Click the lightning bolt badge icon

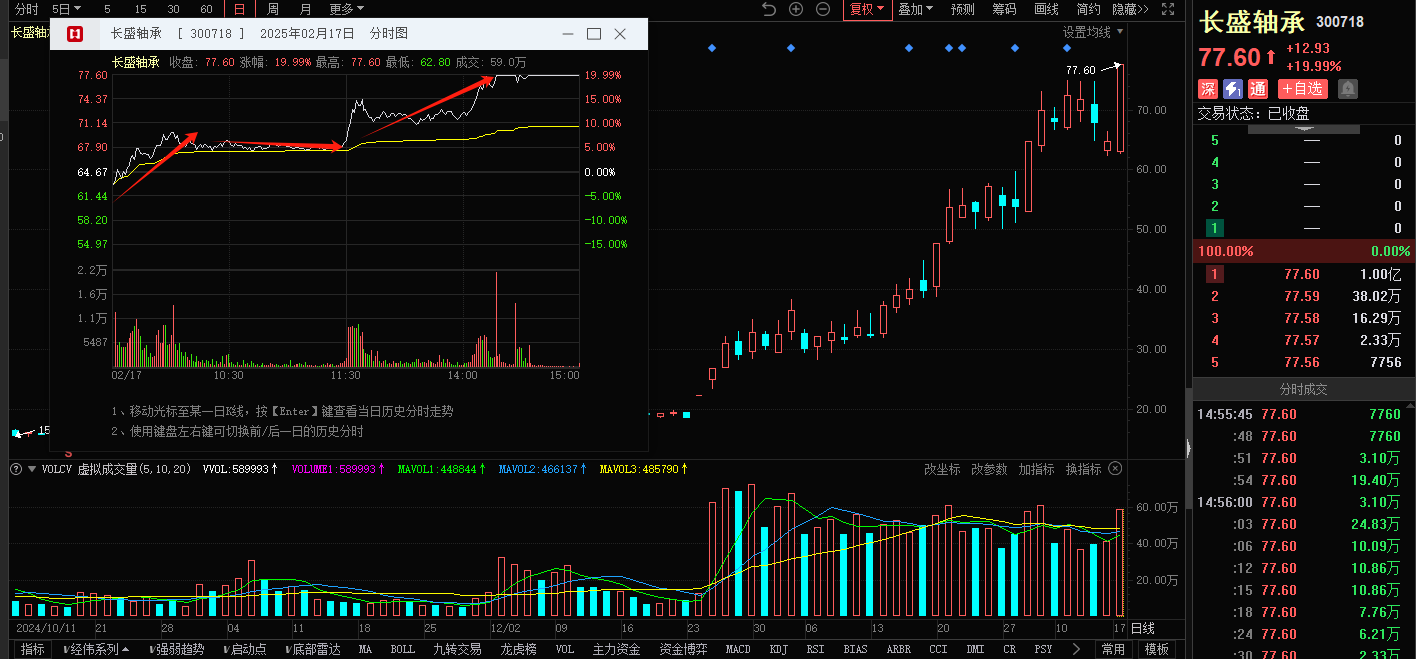click(1233, 89)
